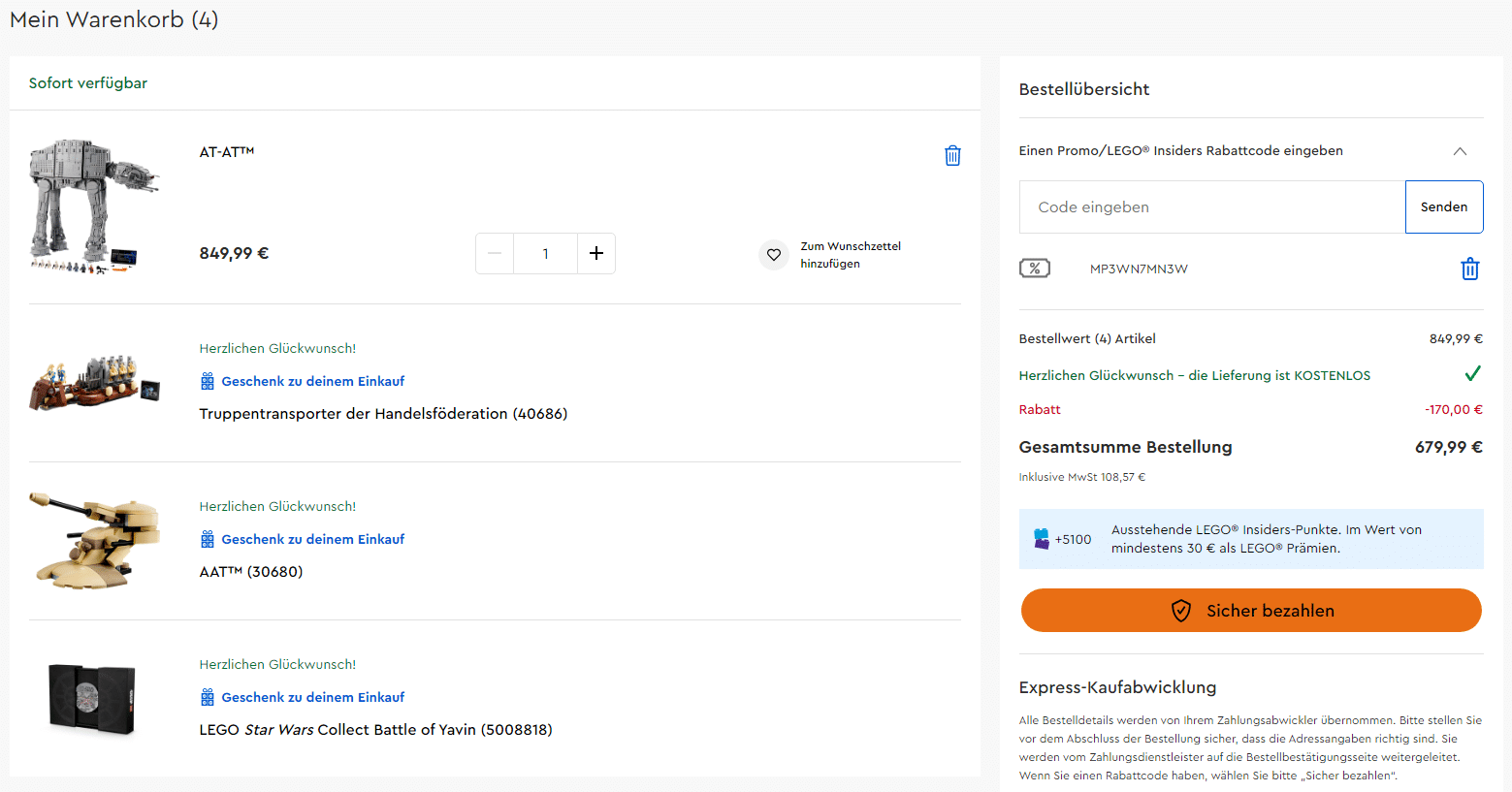Click the Sicher bezahlen button

tap(1251, 611)
